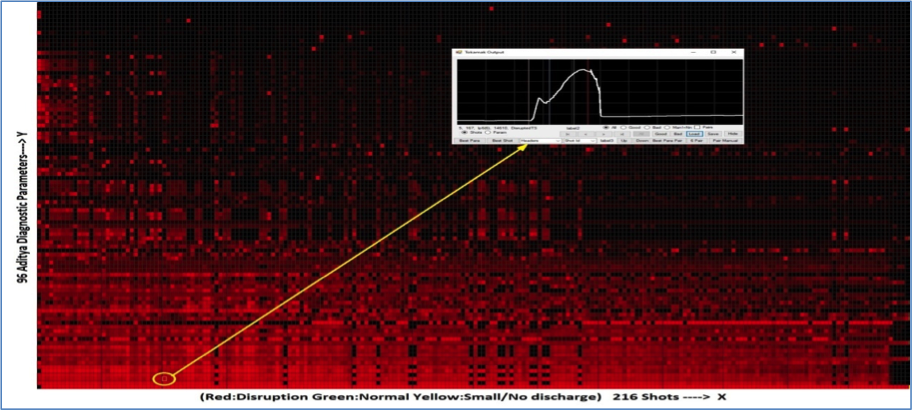Viewport: 912px width, 410px height.
Task: Go to previous shot arrow button
Action: pos(586,134)
